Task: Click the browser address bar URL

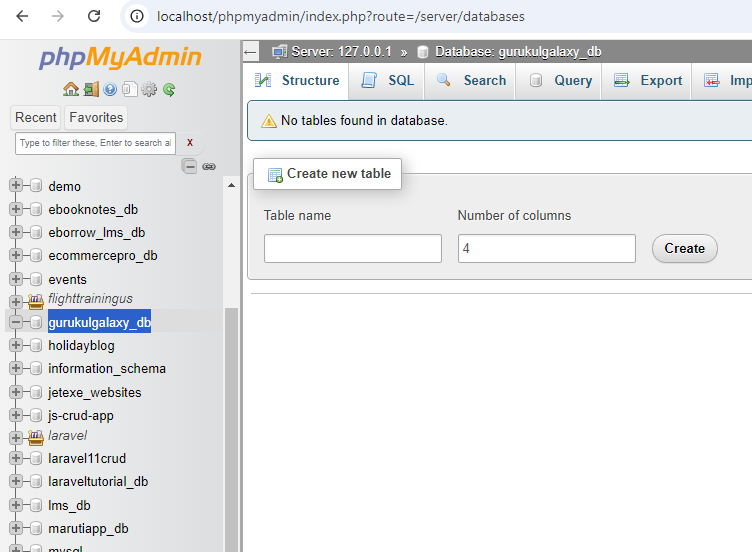Action: click(341, 16)
